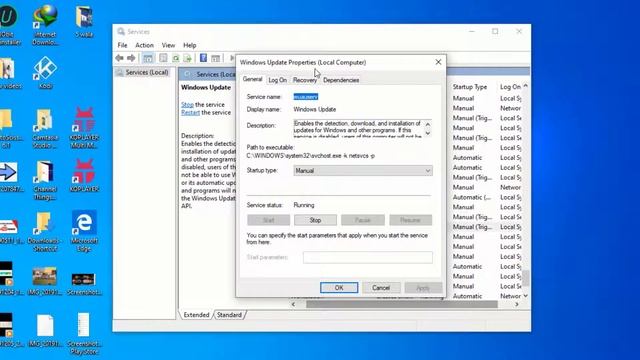Click the services list horizontal scrollbar thumb
Viewport: 640px width, 360px height.
pyautogui.click(x=402, y=304)
